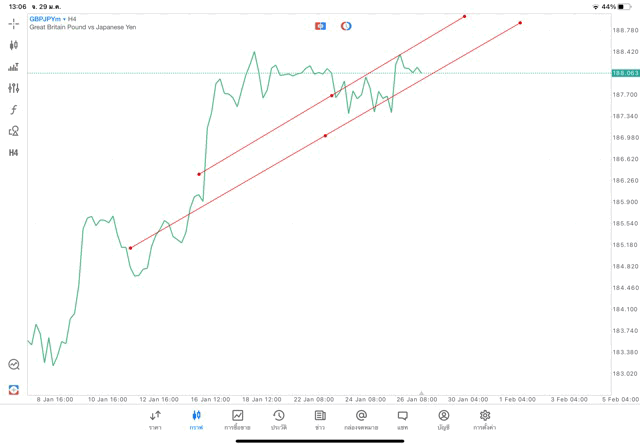Open the History tab with clock icon
This screenshot has height=447, width=640.
point(279,420)
